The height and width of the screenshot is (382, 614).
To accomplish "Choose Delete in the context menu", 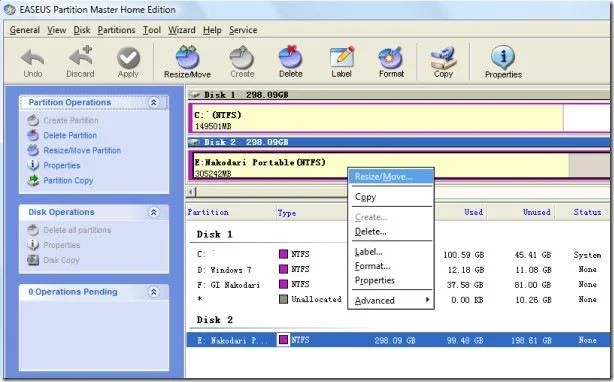I will click(391, 232).
